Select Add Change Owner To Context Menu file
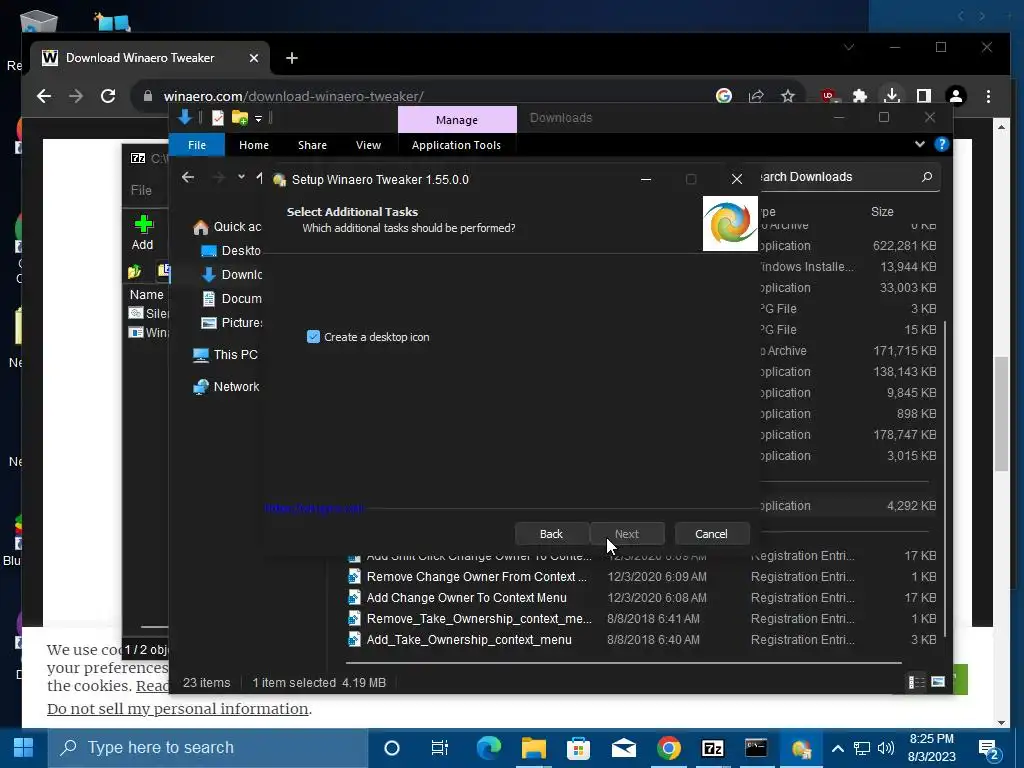This screenshot has height=768, width=1024. tap(466, 598)
